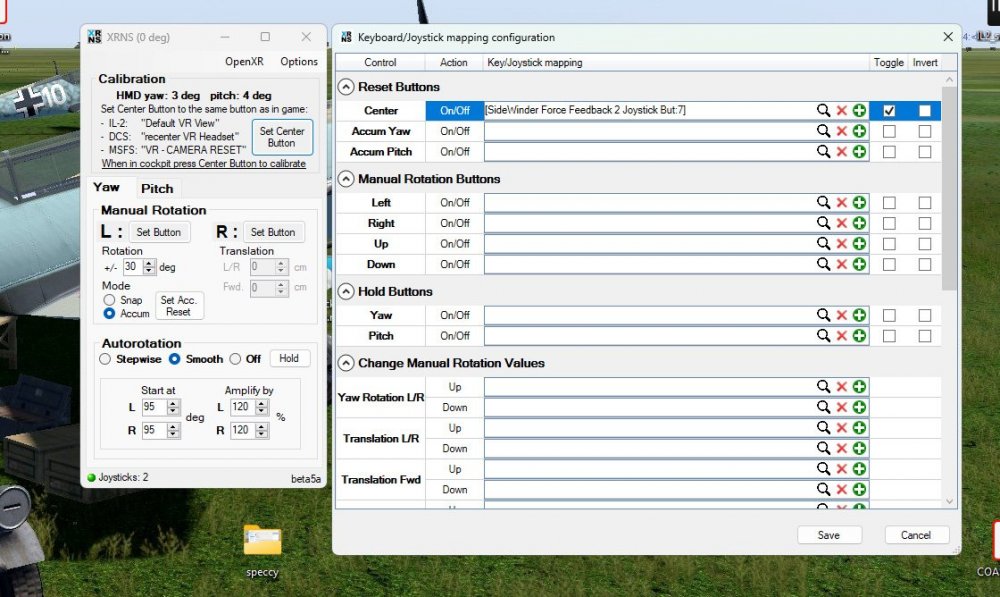Click red X delete icon for Accum Yaw
The height and width of the screenshot is (597, 1000).
[x=841, y=131]
